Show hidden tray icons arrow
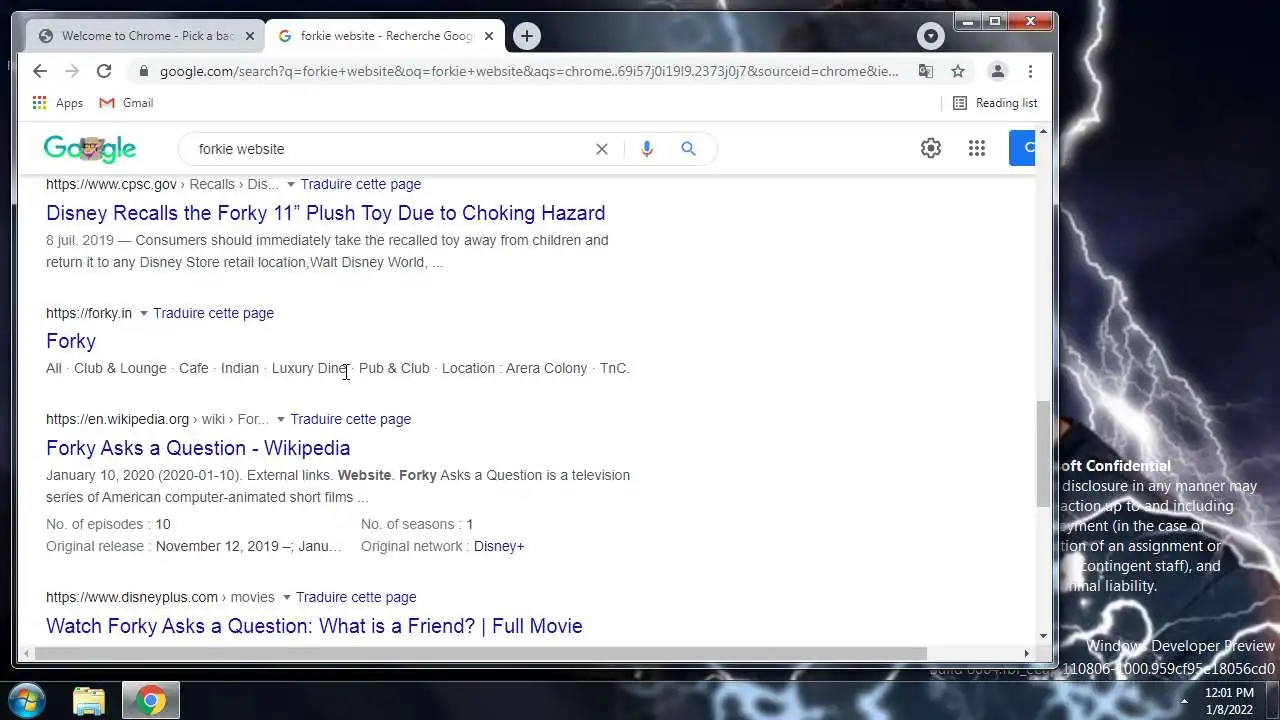The width and height of the screenshot is (1280, 720). pos(1184,701)
